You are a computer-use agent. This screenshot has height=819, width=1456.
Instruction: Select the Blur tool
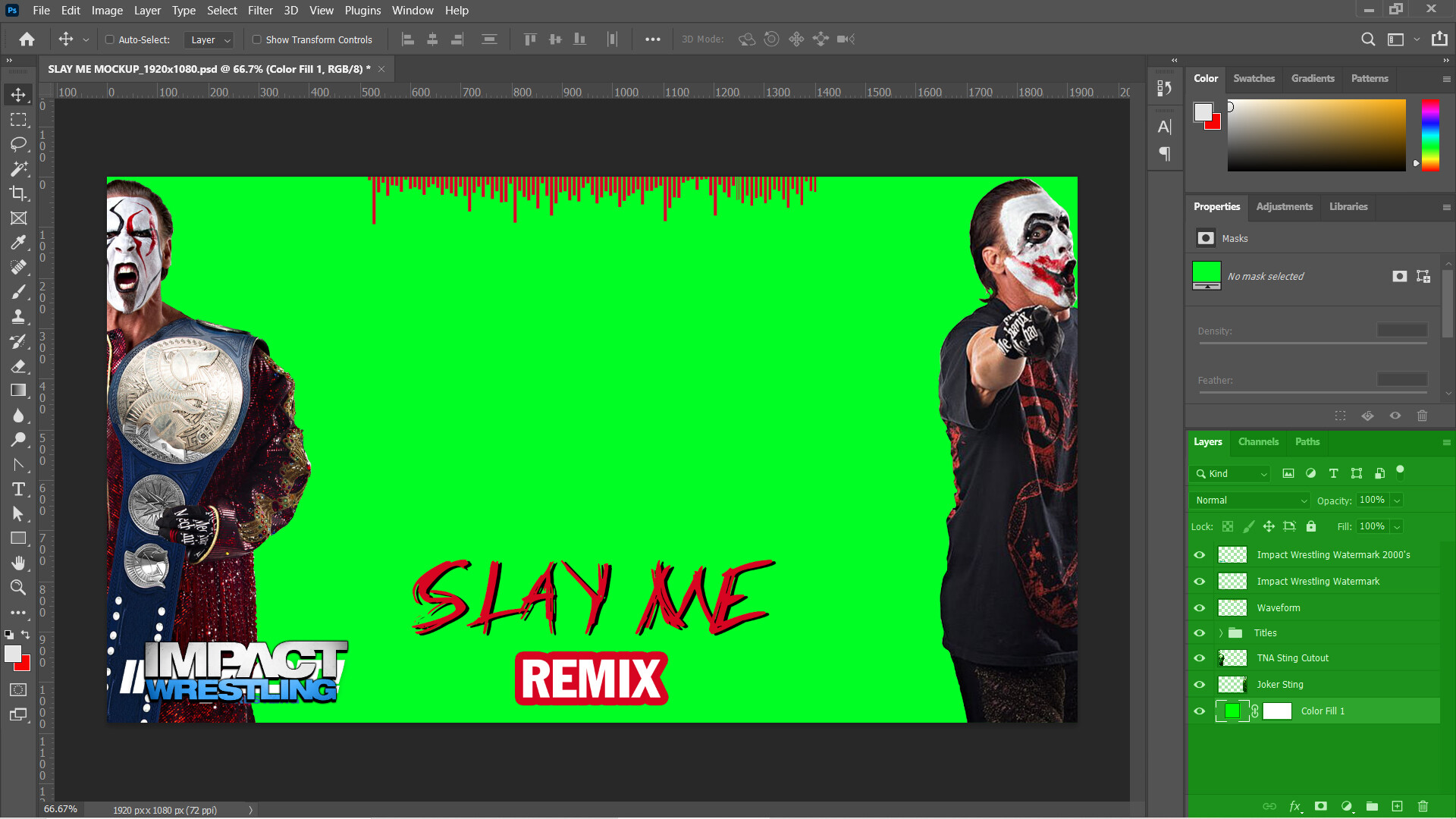click(18, 415)
